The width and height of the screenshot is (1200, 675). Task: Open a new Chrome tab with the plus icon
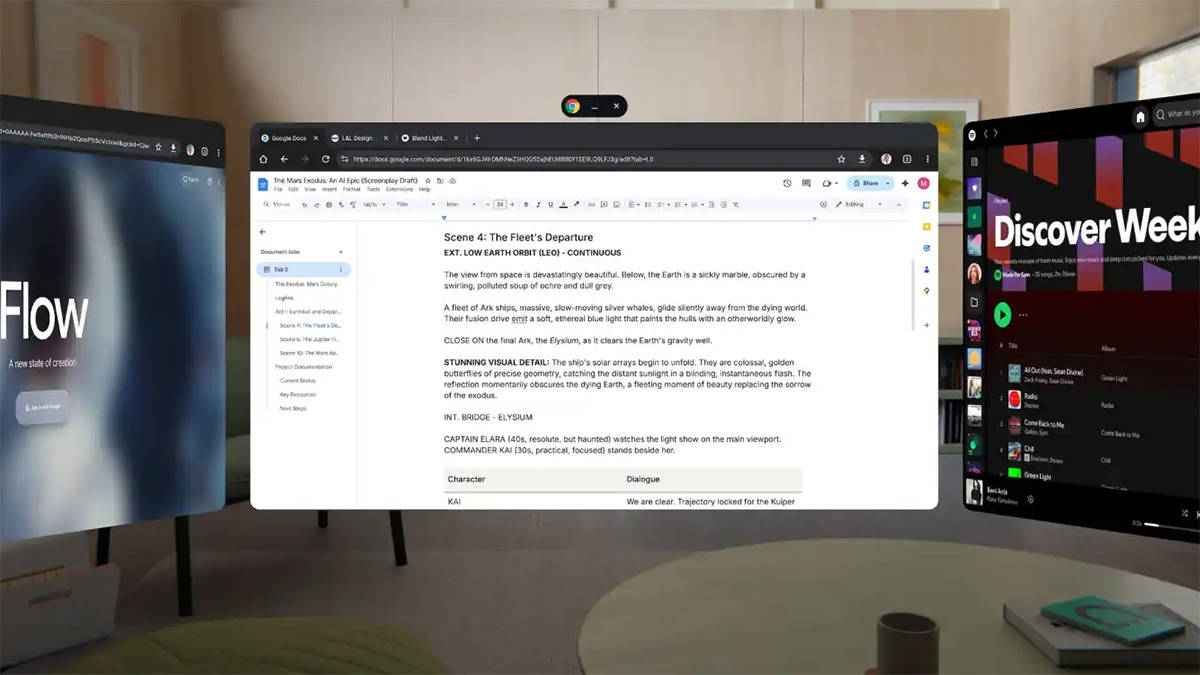coord(477,138)
